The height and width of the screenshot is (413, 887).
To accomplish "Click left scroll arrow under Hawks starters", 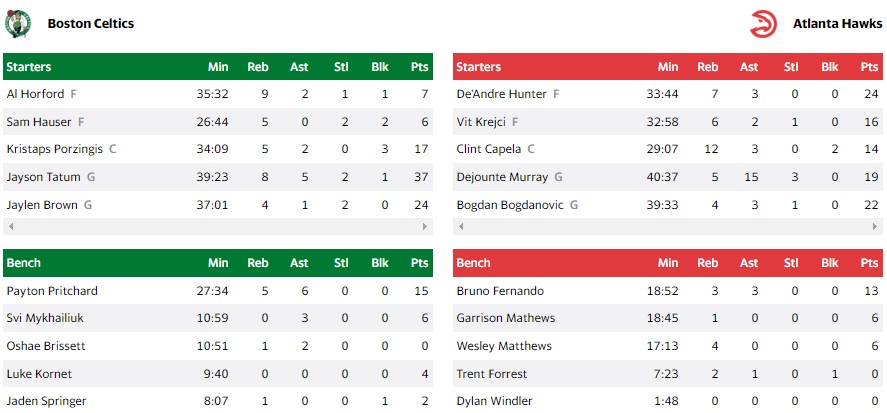I will [459, 227].
